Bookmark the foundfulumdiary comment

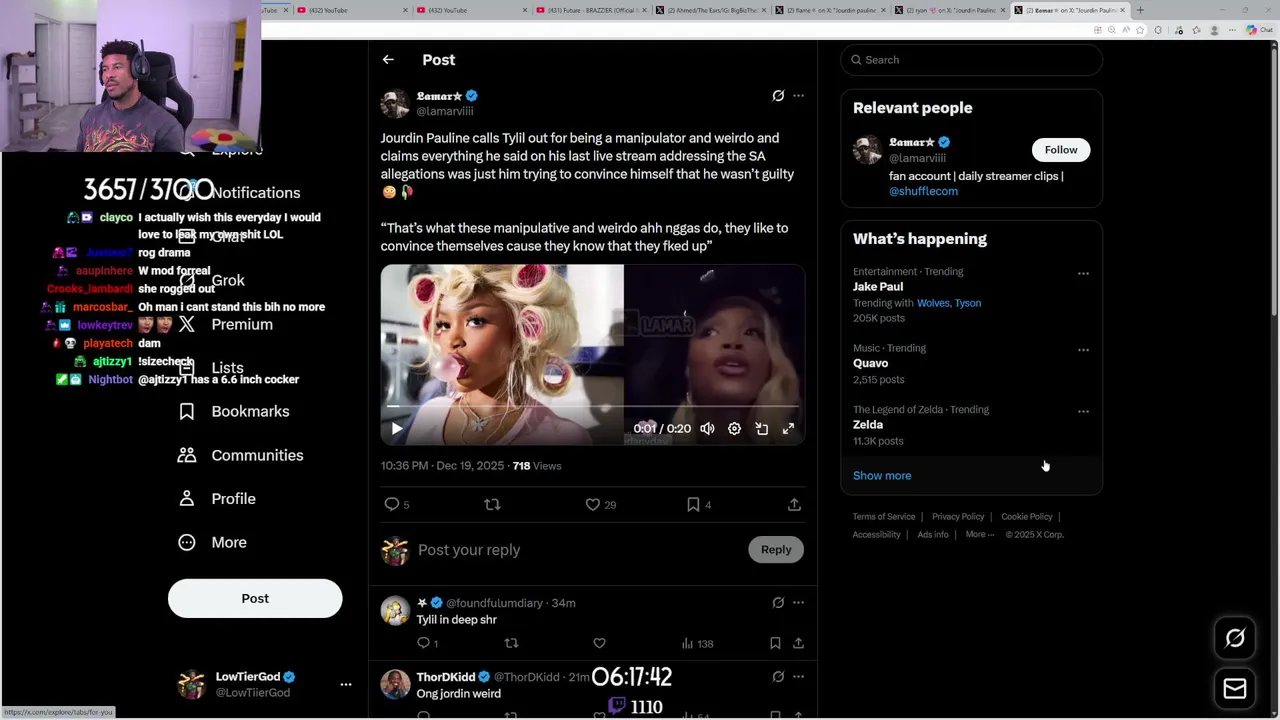tap(775, 644)
